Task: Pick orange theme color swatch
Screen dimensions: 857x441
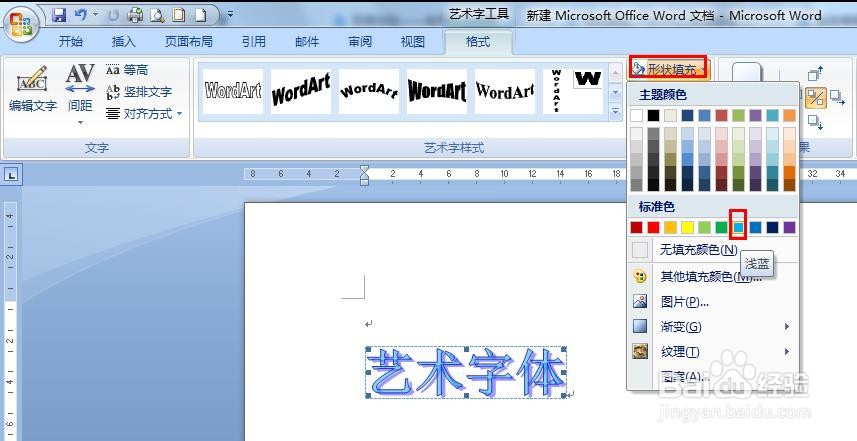Action: 789,115
